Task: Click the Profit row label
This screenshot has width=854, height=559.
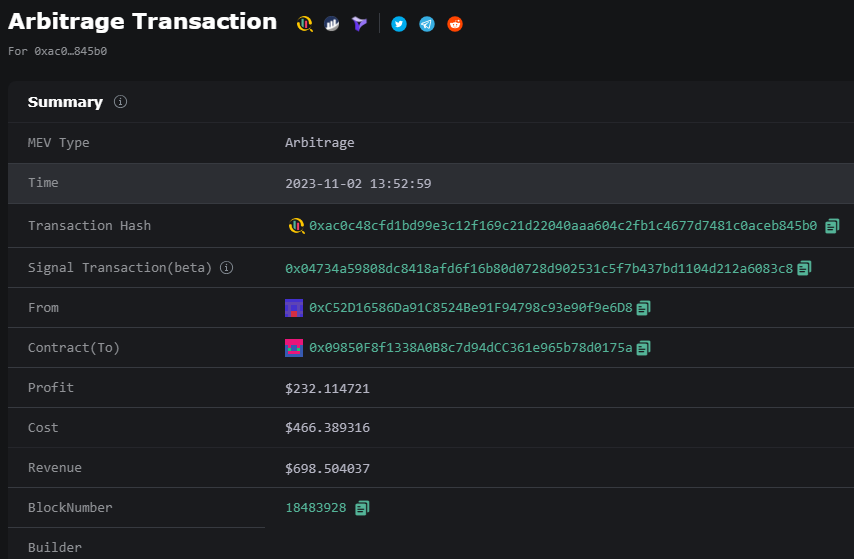Action: 51,387
